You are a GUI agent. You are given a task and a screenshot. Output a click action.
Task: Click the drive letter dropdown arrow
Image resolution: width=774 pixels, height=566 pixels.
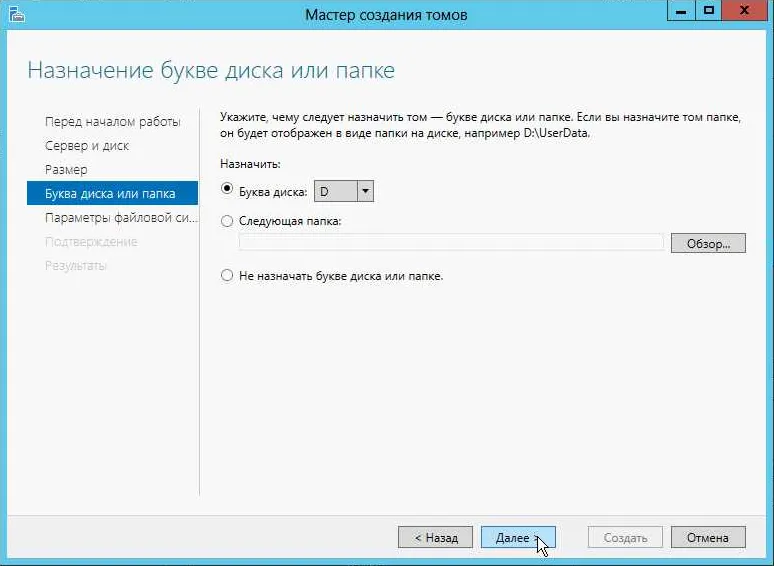(365, 191)
